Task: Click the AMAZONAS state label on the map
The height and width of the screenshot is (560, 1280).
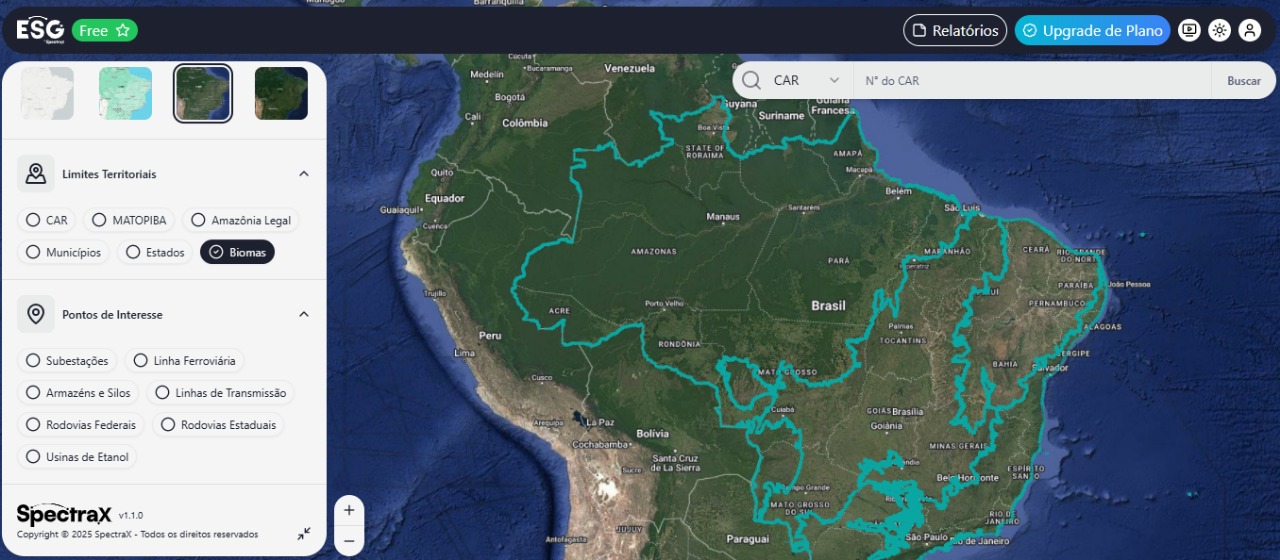Action: tap(654, 252)
